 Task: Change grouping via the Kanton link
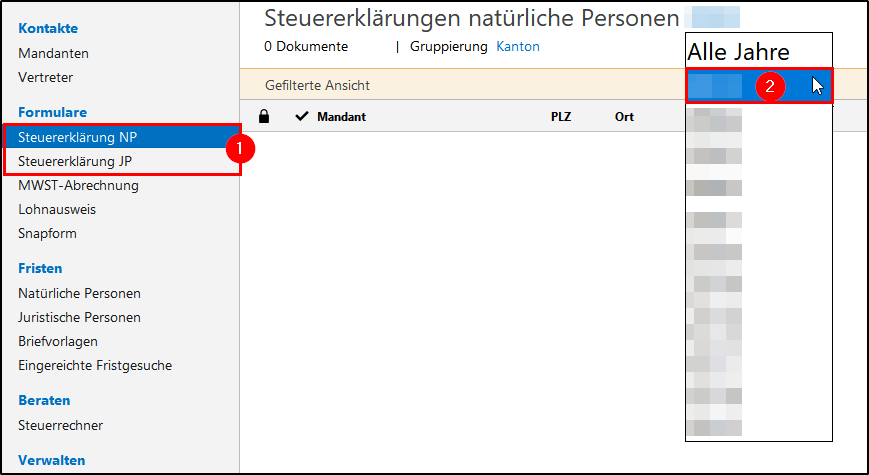[x=518, y=47]
